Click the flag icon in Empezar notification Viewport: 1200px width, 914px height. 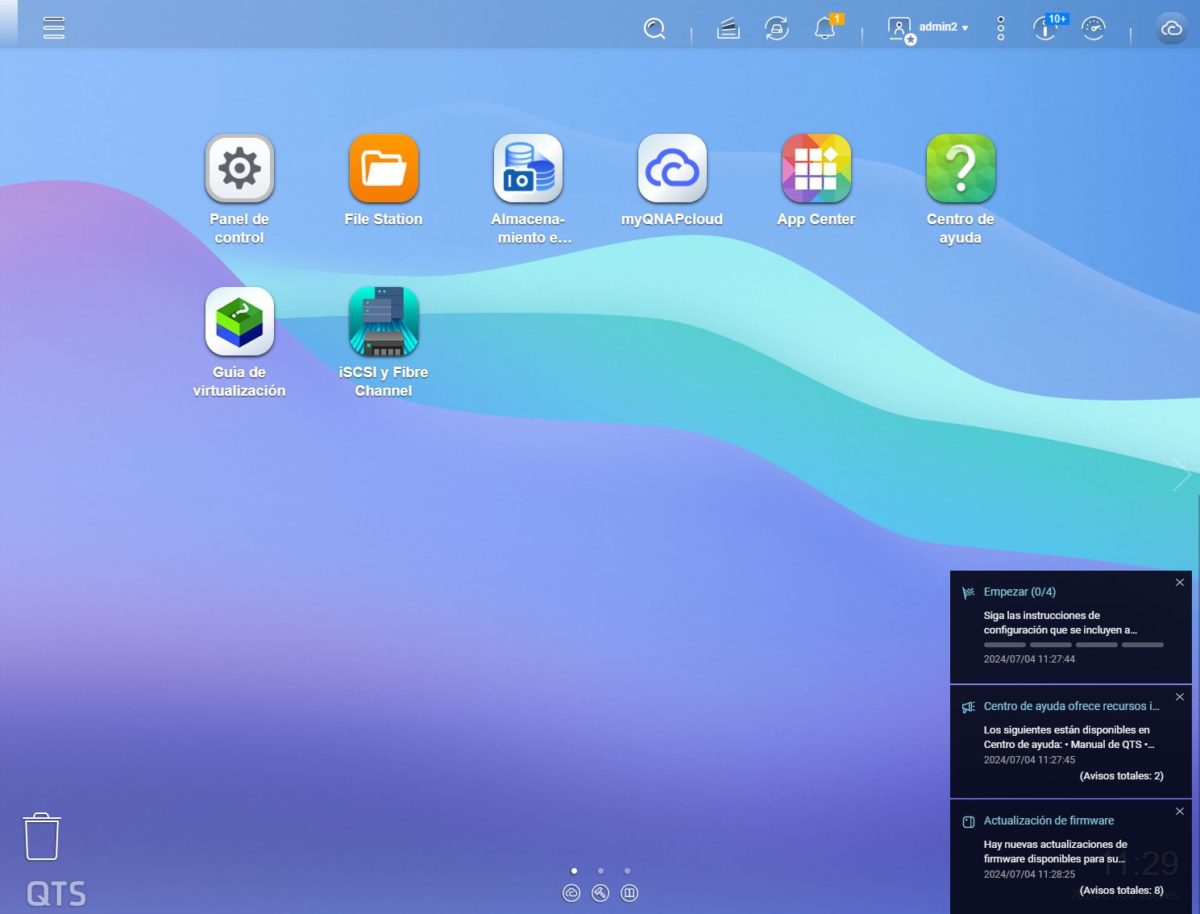(x=968, y=592)
